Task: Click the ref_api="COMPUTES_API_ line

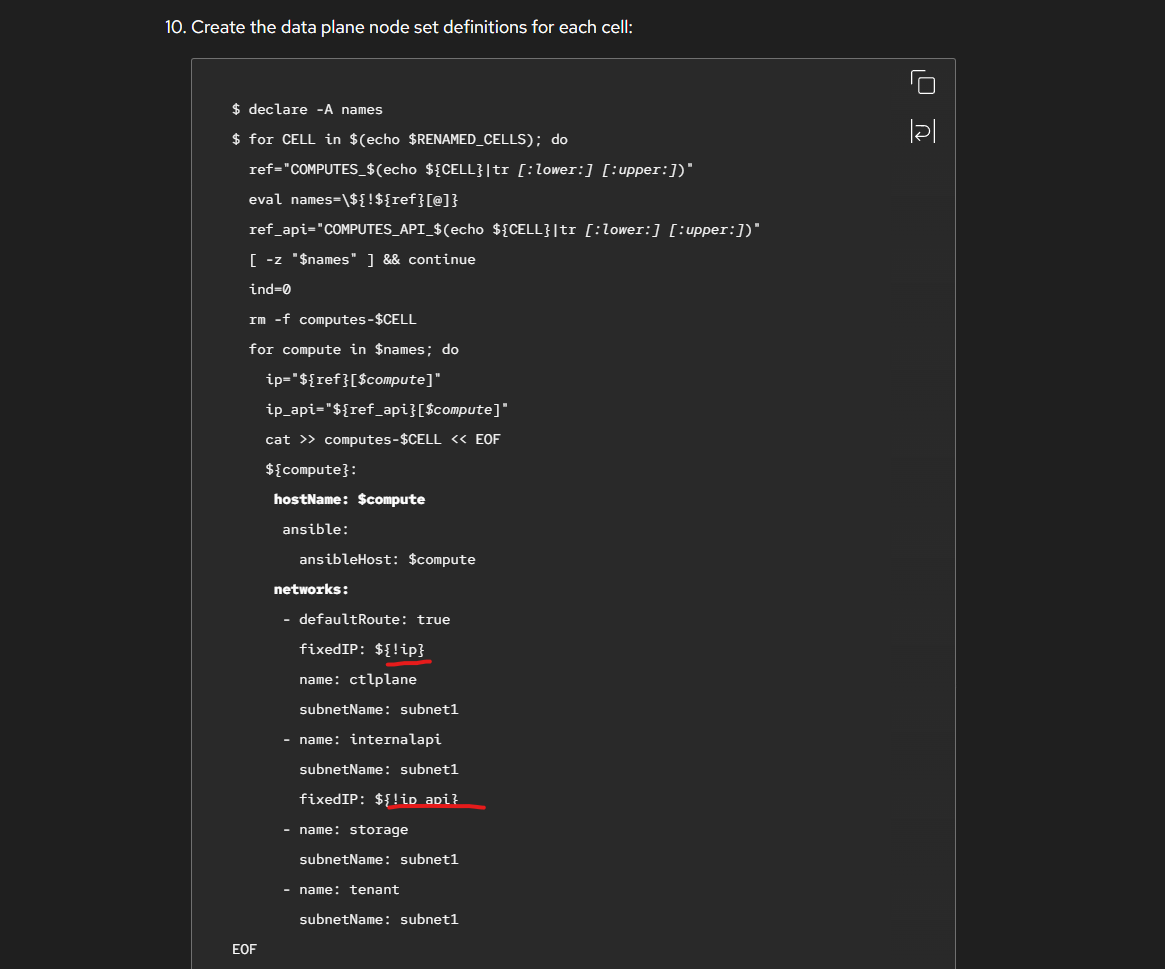Action: pos(504,229)
